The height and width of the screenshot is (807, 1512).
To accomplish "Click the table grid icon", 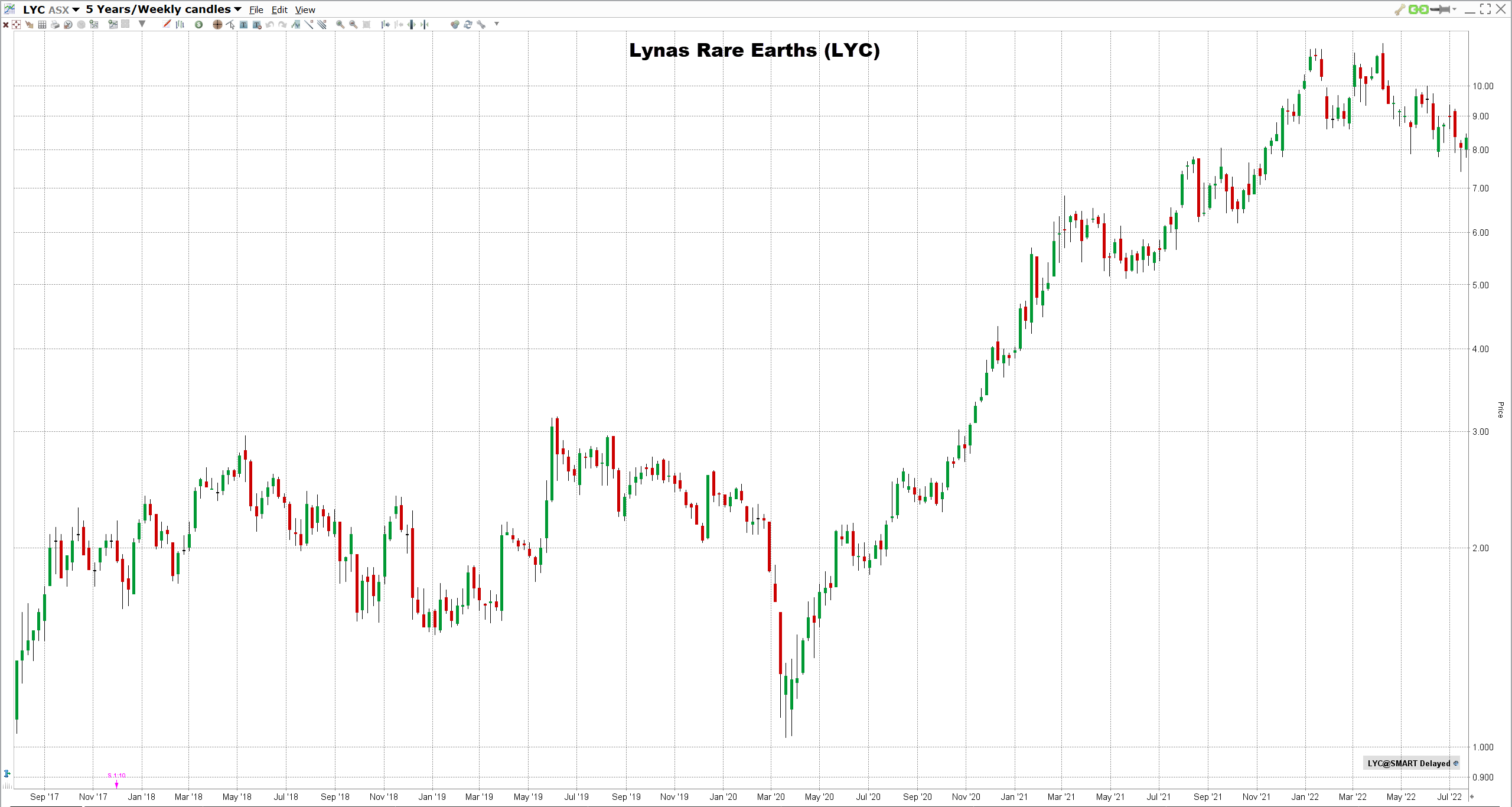I will (42, 24).
